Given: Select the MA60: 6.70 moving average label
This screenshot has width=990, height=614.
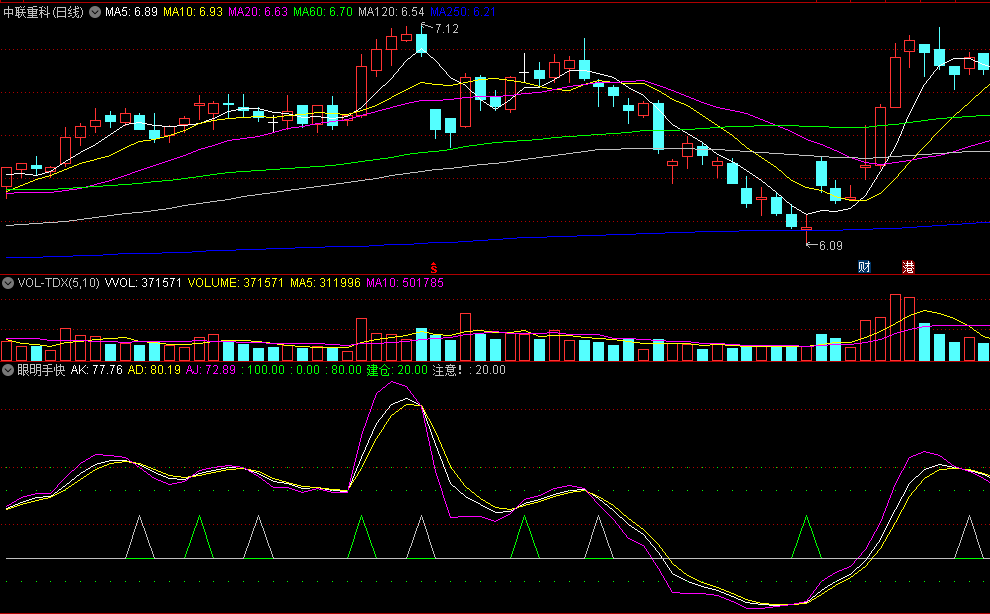Looking at the screenshot, I should pos(323,12).
